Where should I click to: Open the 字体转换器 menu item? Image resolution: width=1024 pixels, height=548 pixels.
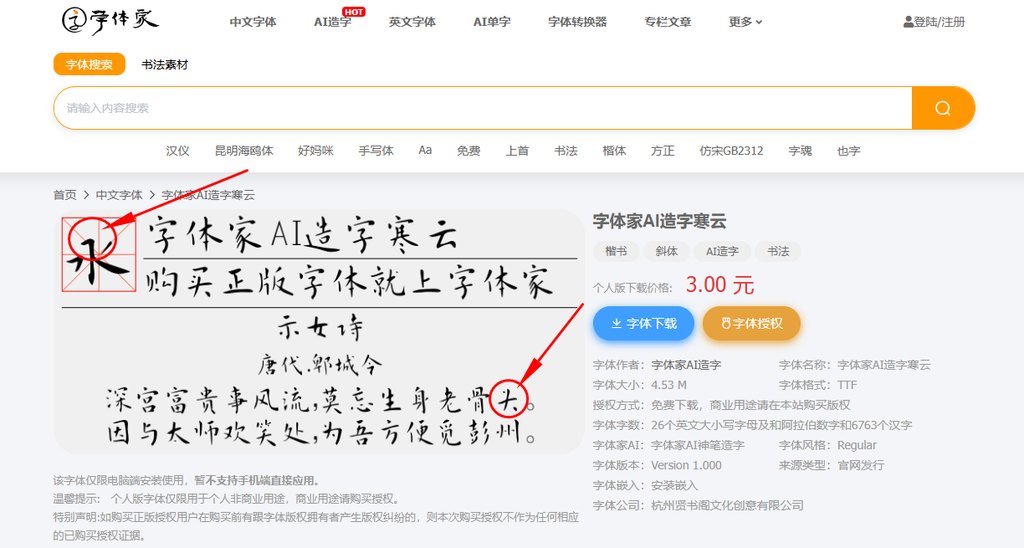tap(577, 22)
